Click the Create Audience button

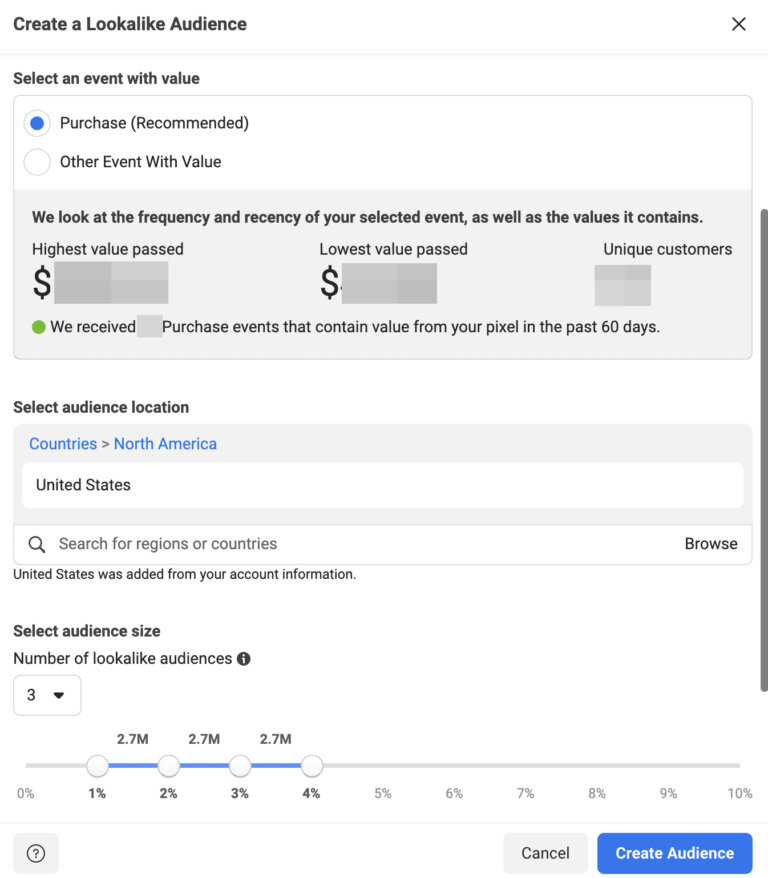click(x=674, y=853)
